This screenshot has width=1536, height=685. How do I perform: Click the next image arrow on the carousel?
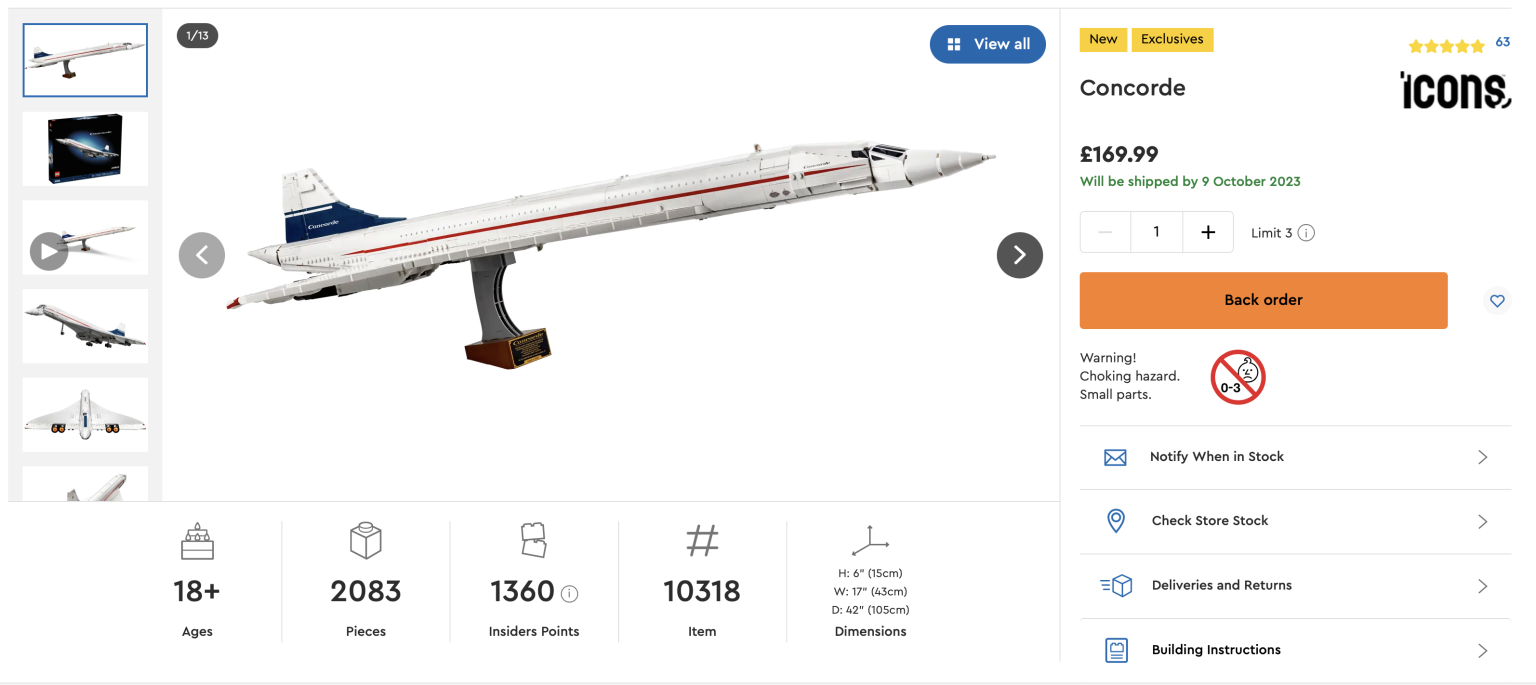coord(1019,255)
